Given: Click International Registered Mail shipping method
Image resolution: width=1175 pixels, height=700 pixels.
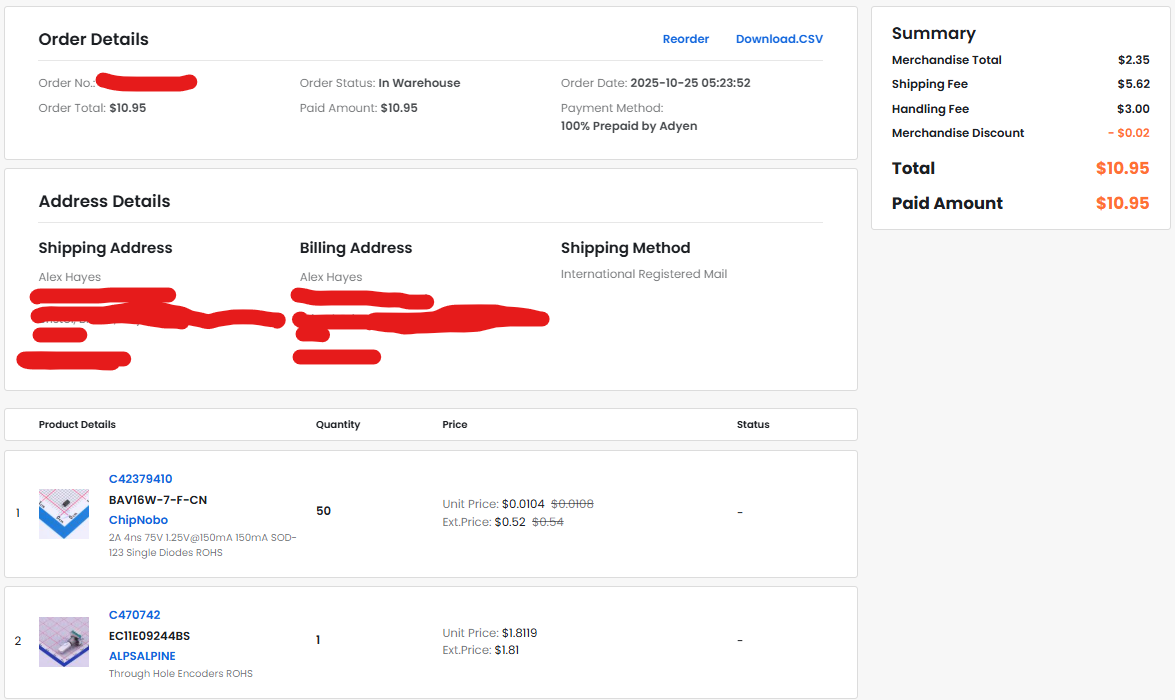Looking at the screenshot, I should pos(644,274).
